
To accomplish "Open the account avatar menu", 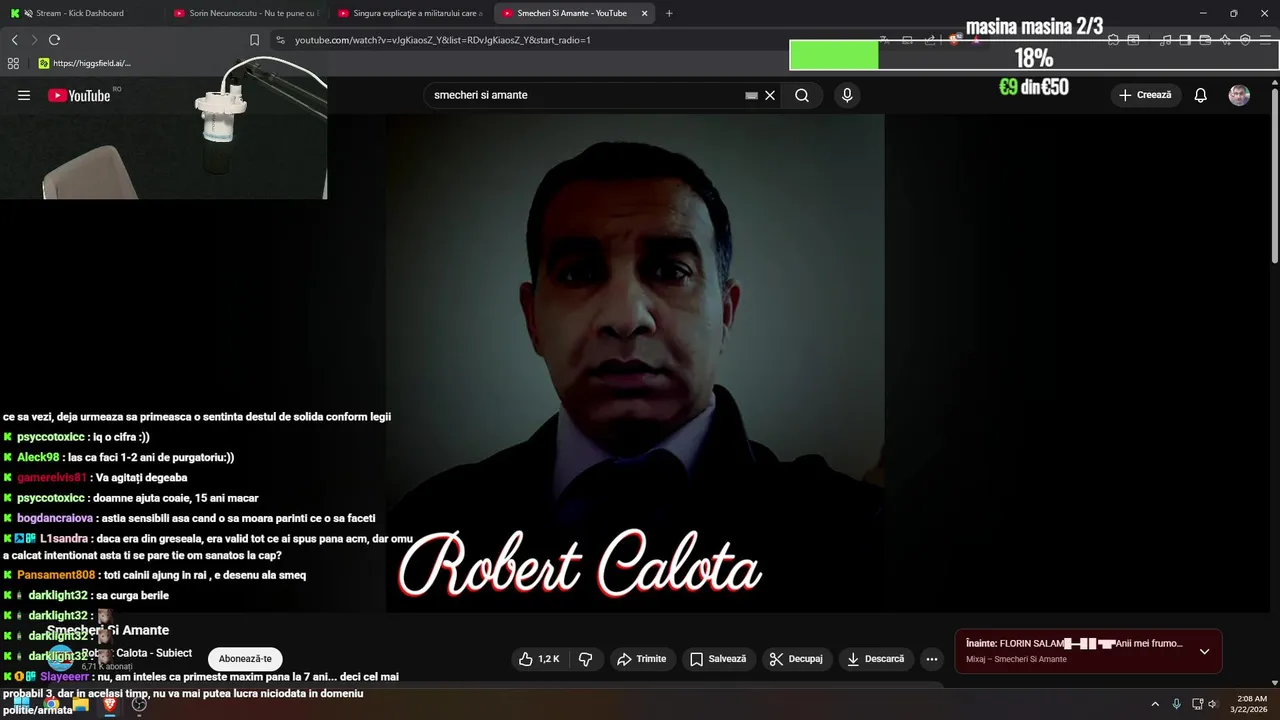I will click(x=1239, y=95).
